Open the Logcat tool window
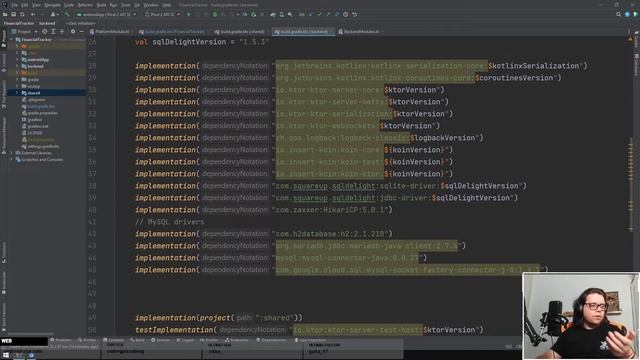 186,340
